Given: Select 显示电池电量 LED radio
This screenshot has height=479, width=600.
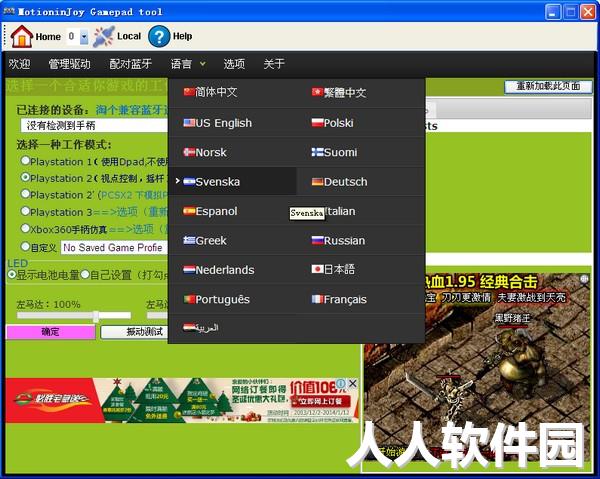Looking at the screenshot, I should point(12,274).
